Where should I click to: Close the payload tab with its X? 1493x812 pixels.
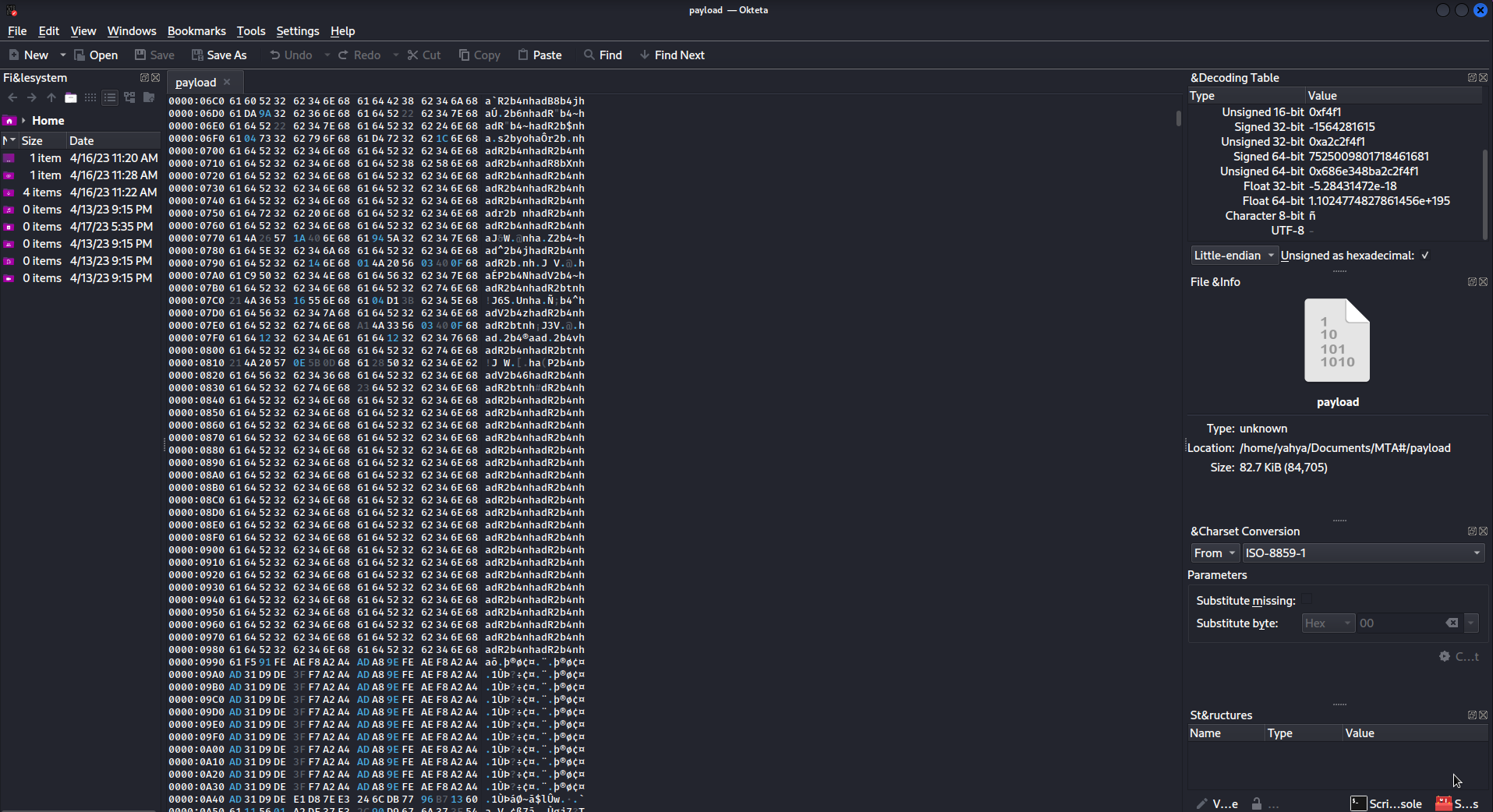pyautogui.click(x=227, y=82)
